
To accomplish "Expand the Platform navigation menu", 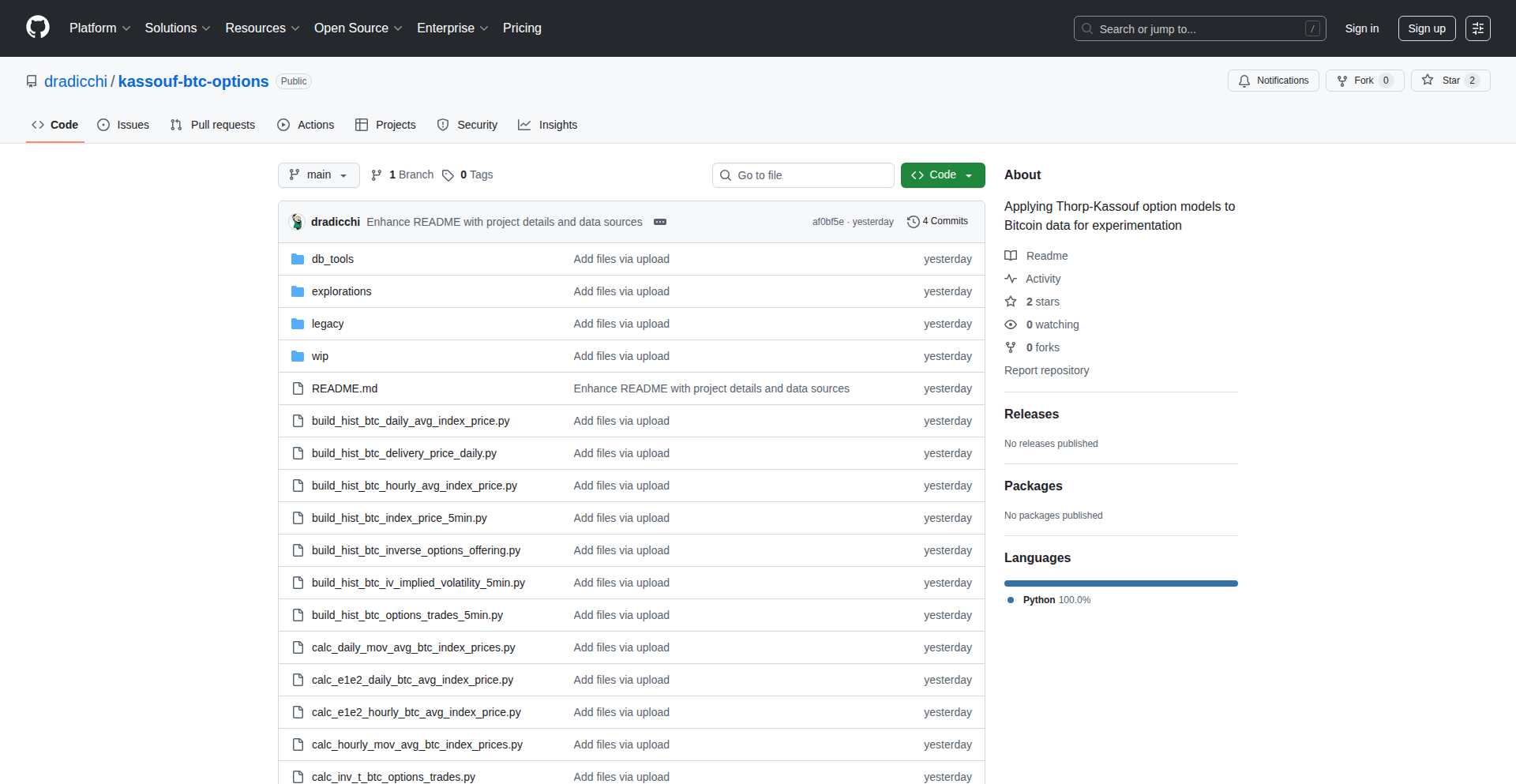I will pos(99,28).
